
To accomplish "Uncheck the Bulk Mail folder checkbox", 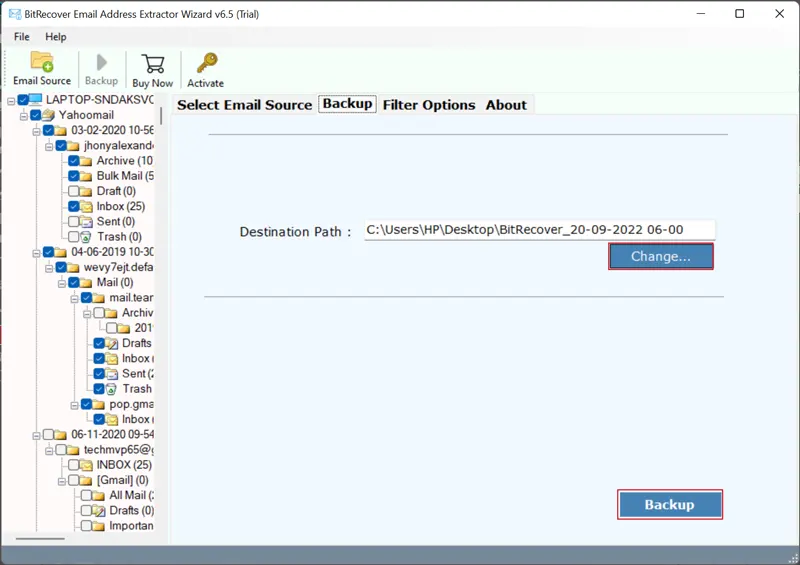I will [x=73, y=176].
